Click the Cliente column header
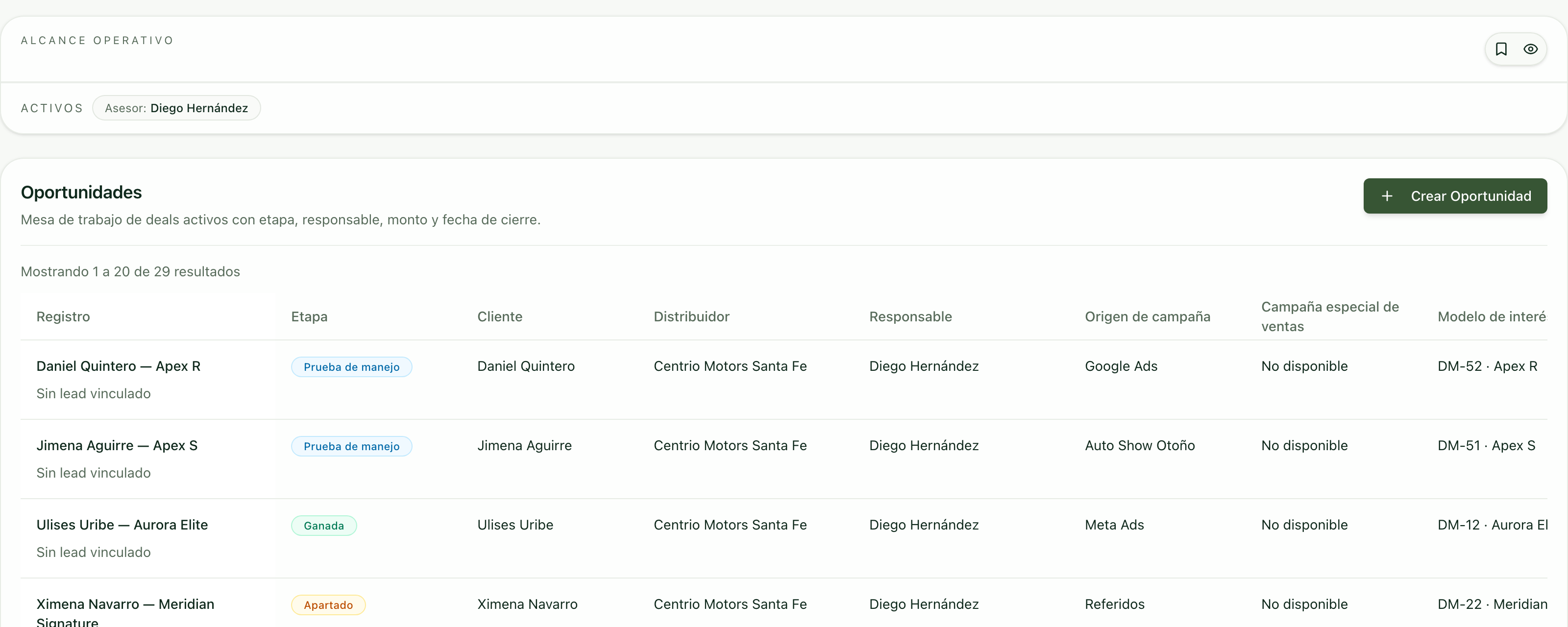Screen dimensions: 1568x627 click(x=500, y=316)
